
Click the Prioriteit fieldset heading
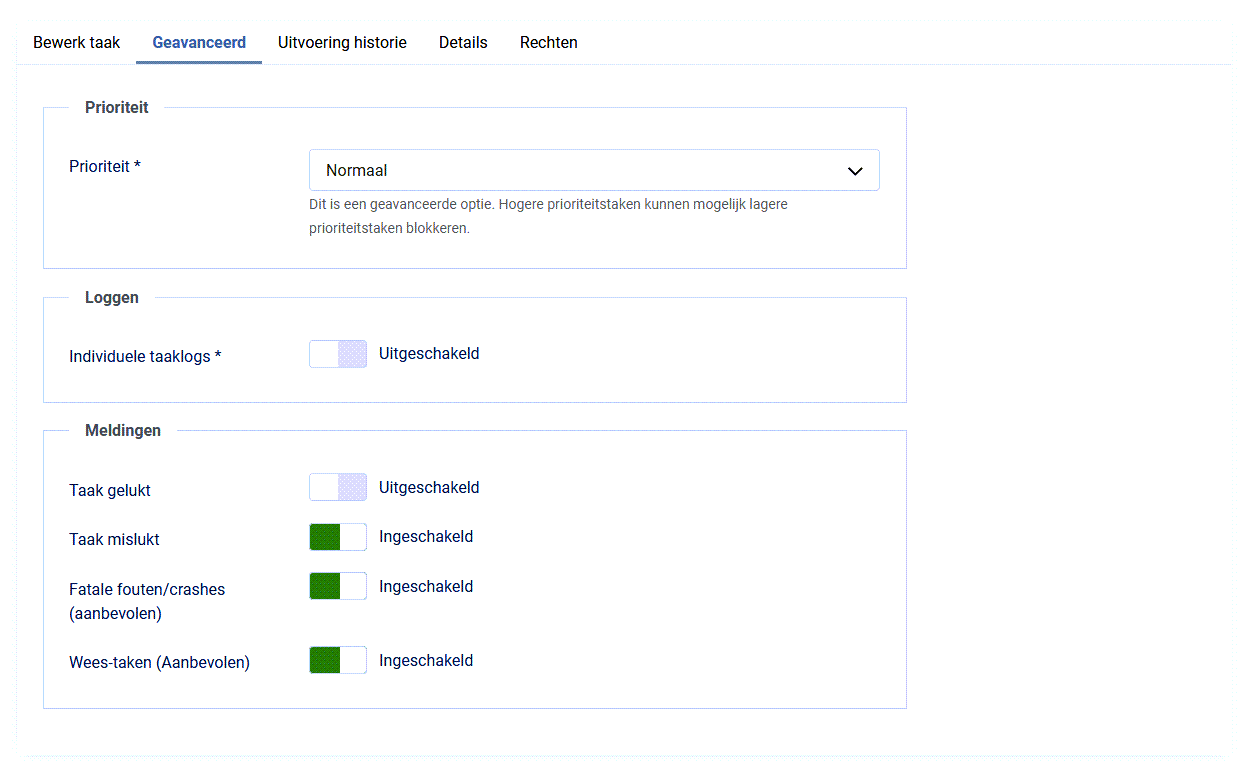(x=117, y=107)
